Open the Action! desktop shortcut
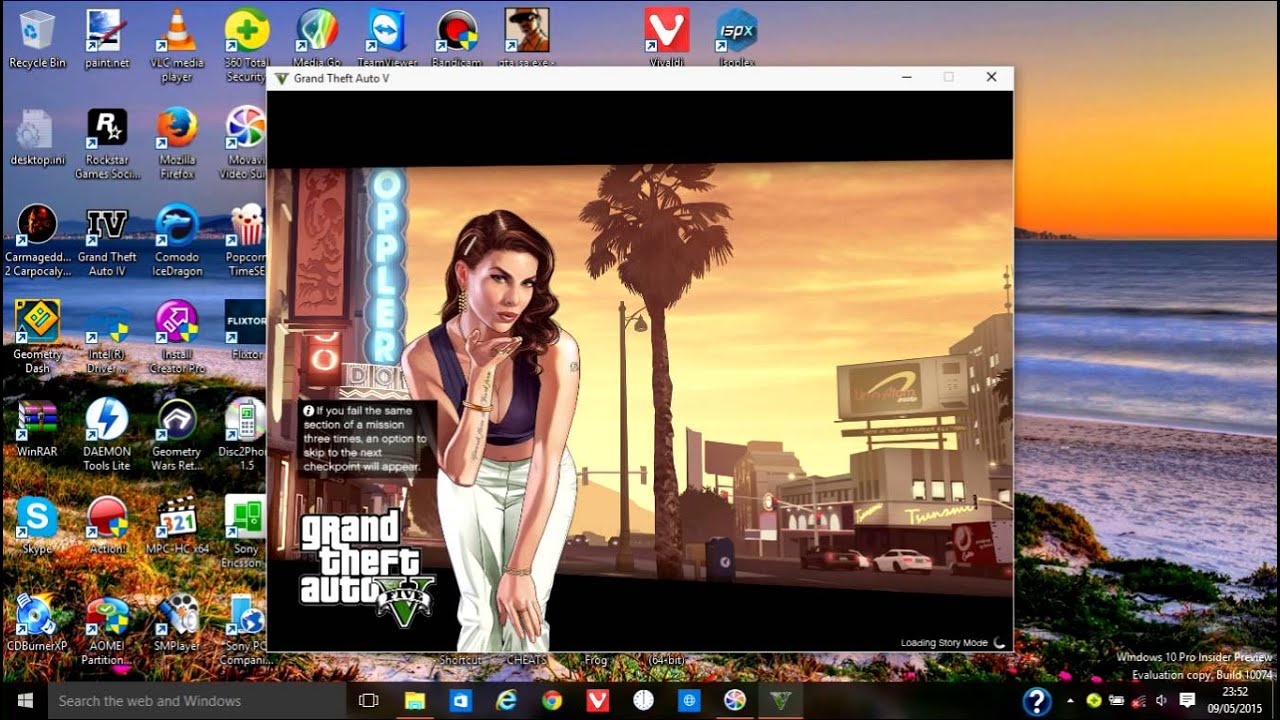Screen dimensions: 1280x720 coord(107,525)
